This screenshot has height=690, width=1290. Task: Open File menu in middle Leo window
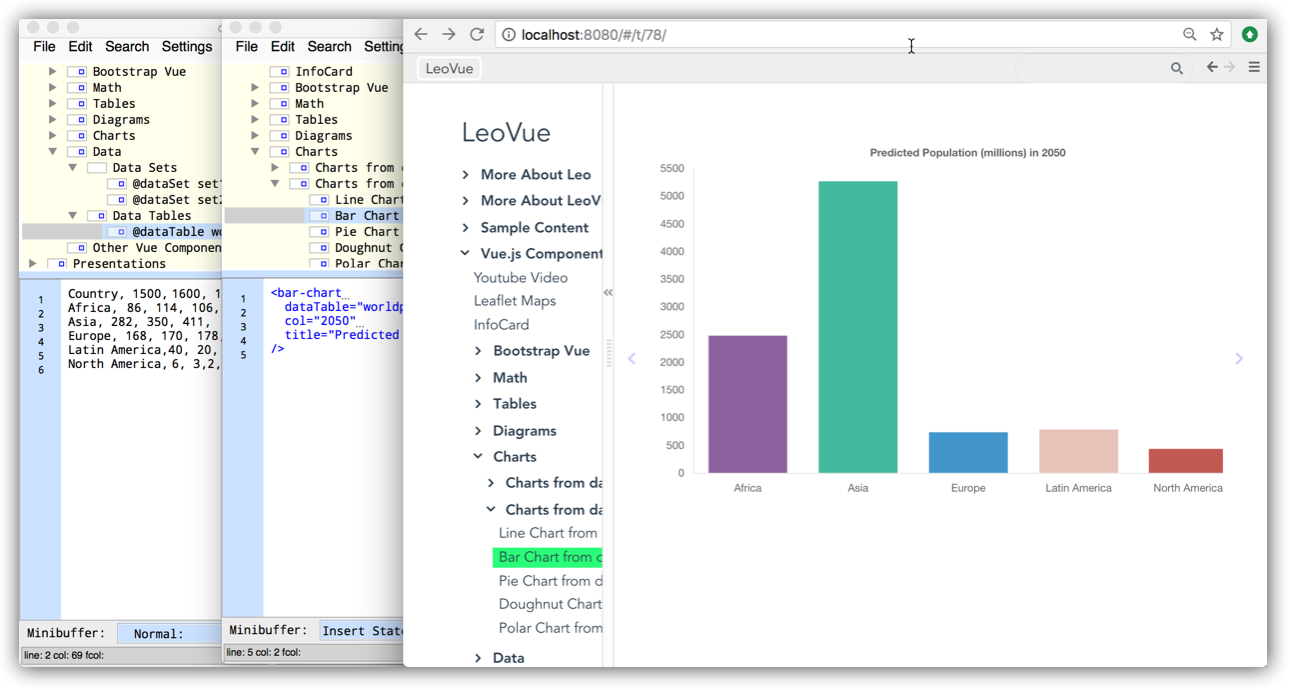246,47
